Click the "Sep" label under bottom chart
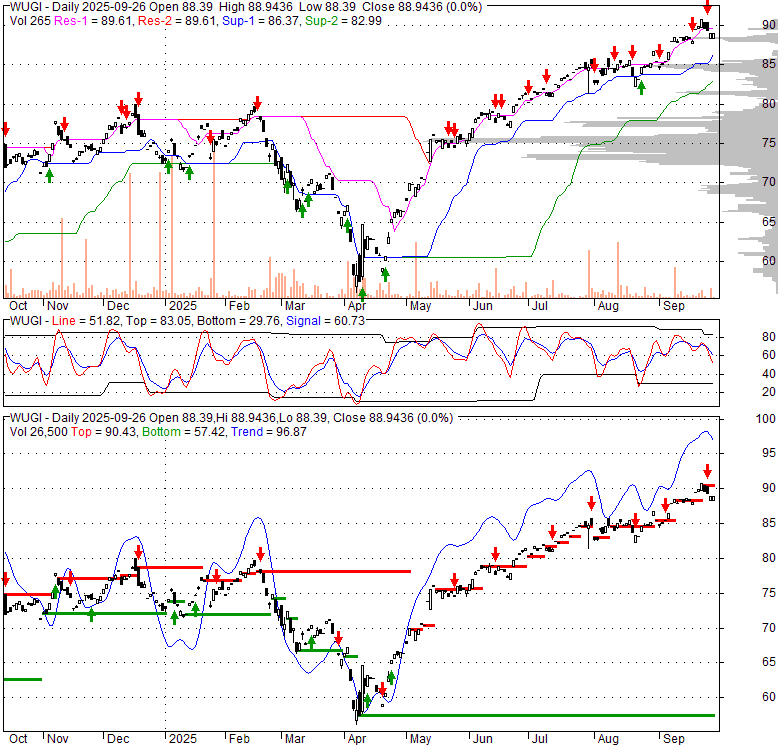 pos(674,739)
